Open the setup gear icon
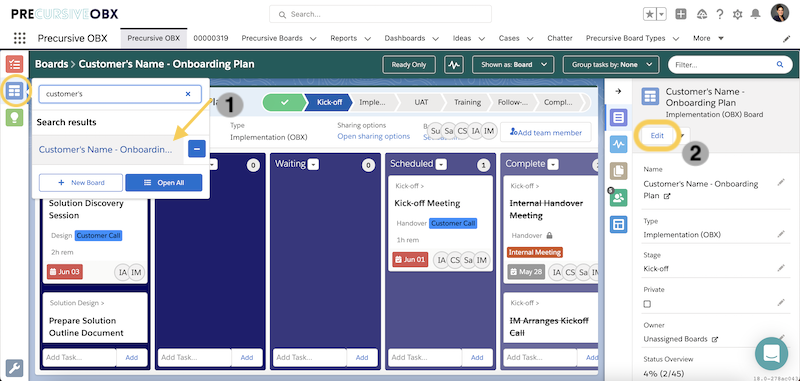800x381 pixels. (x=737, y=14)
